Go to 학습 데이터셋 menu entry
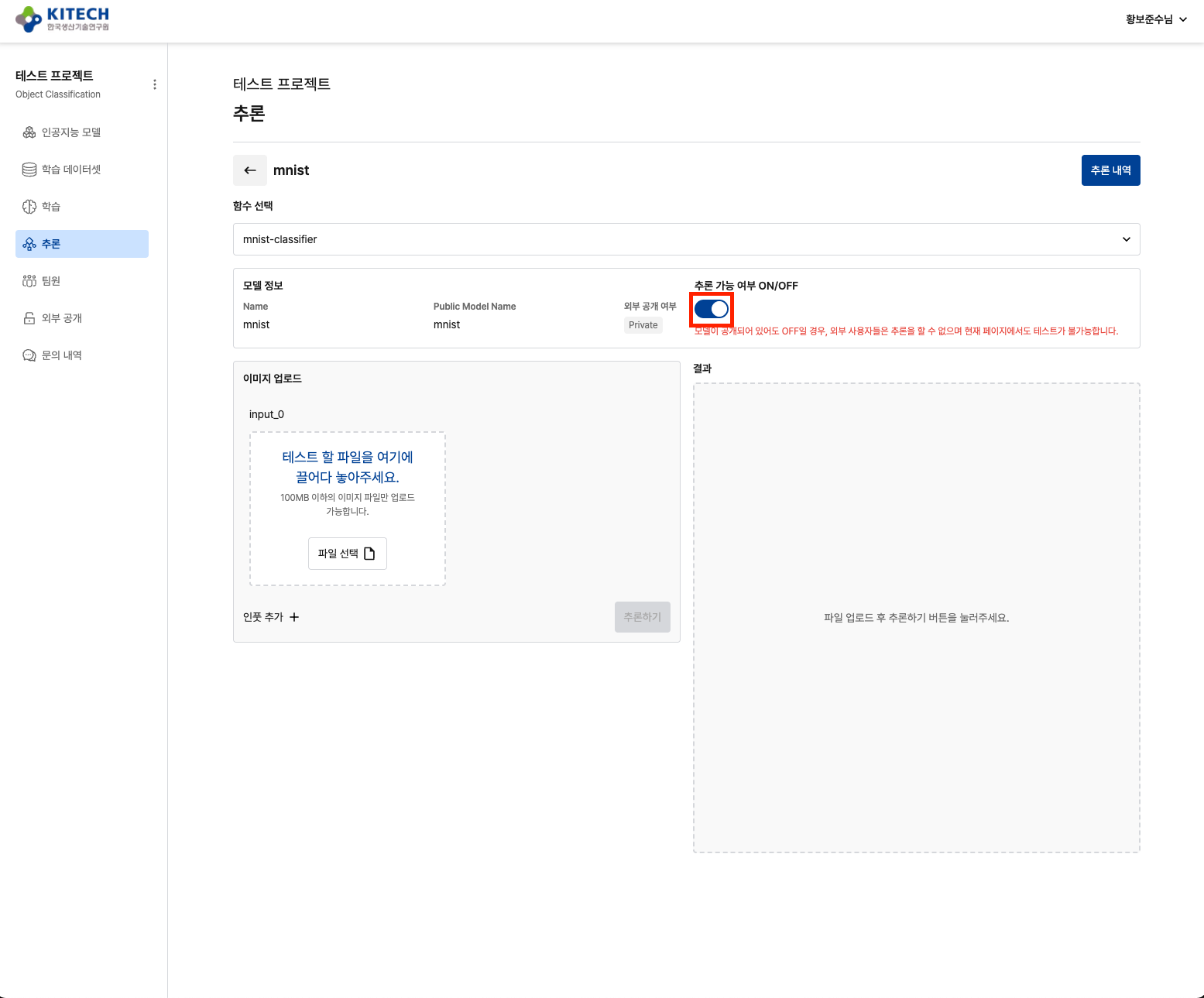The image size is (1204, 998). (x=71, y=170)
